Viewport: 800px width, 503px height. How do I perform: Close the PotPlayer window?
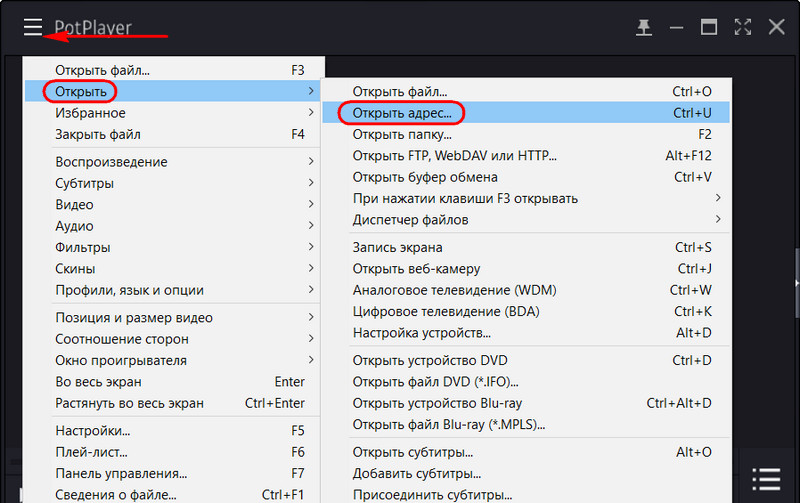point(777,27)
